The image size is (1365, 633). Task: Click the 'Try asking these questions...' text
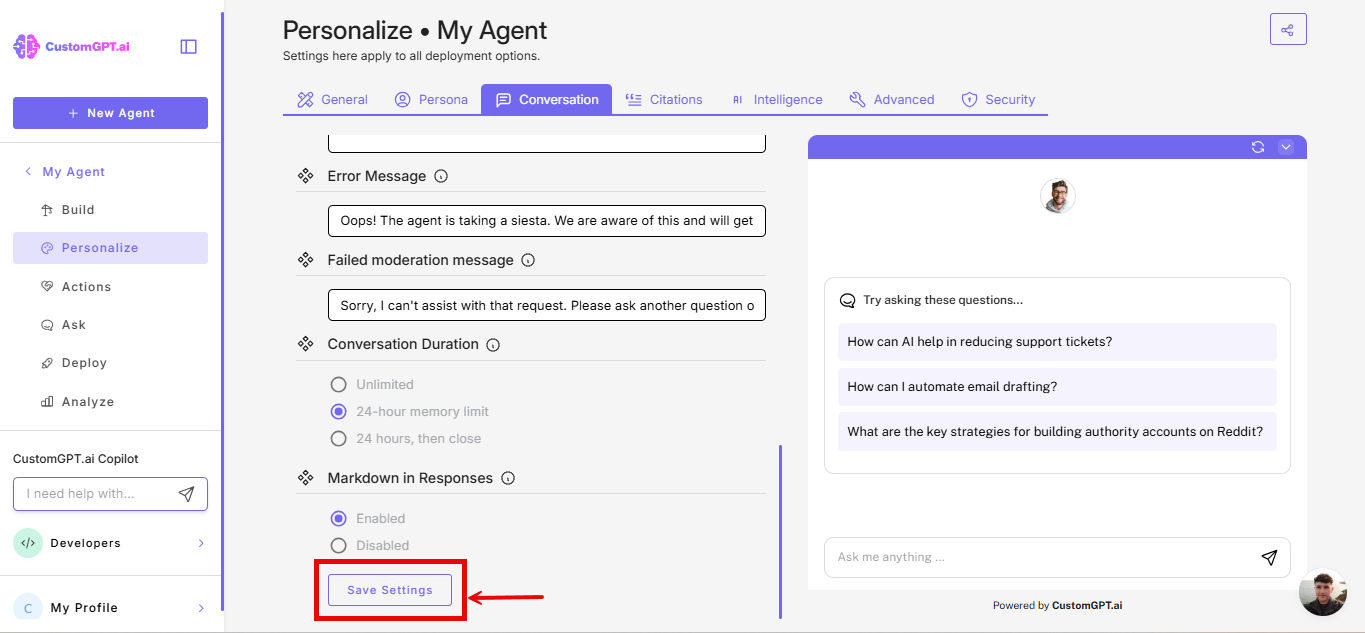click(943, 300)
